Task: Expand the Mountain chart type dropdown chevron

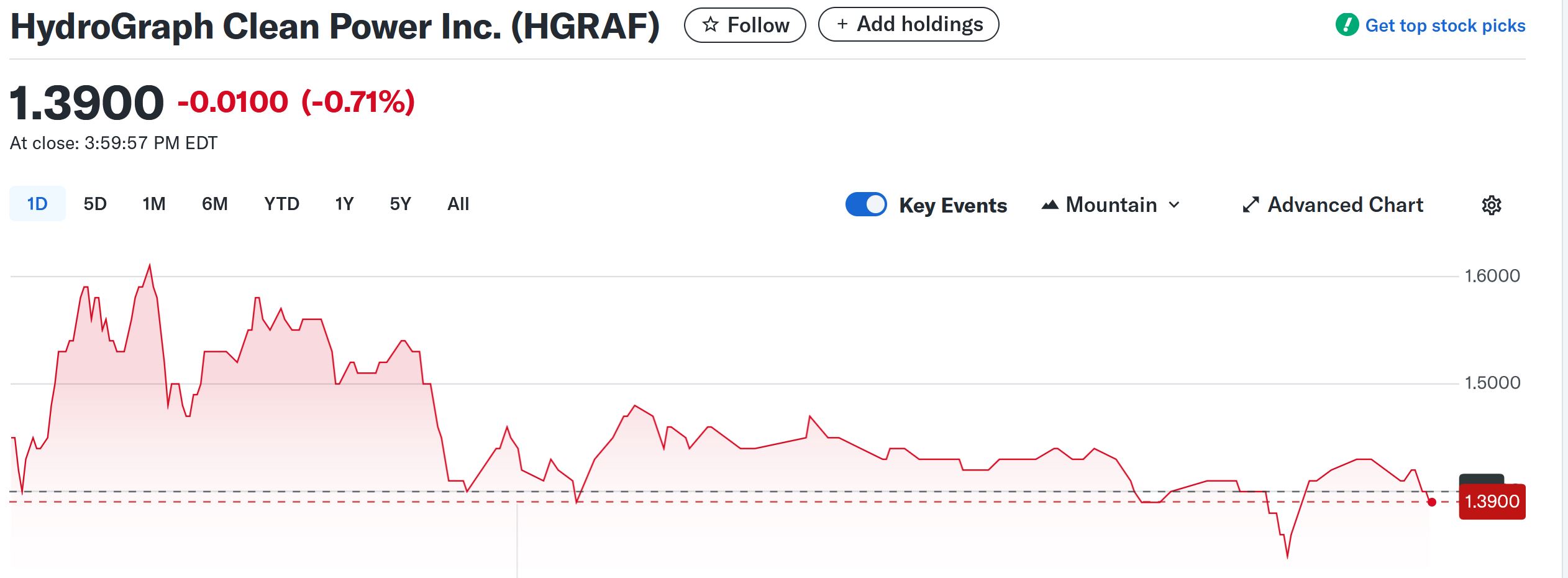Action: 1174,204
